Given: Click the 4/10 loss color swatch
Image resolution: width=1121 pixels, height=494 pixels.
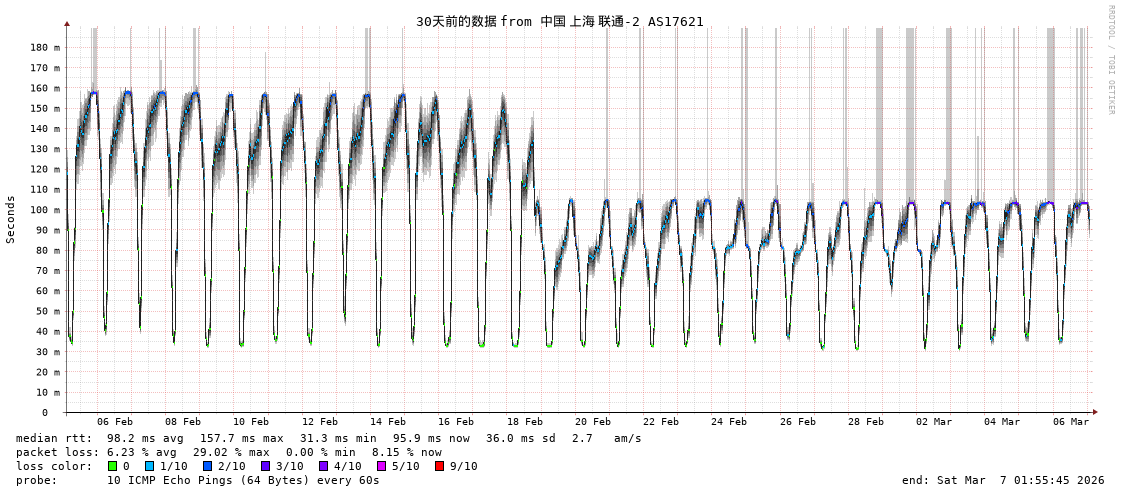Looking at the screenshot, I should (x=324, y=466).
